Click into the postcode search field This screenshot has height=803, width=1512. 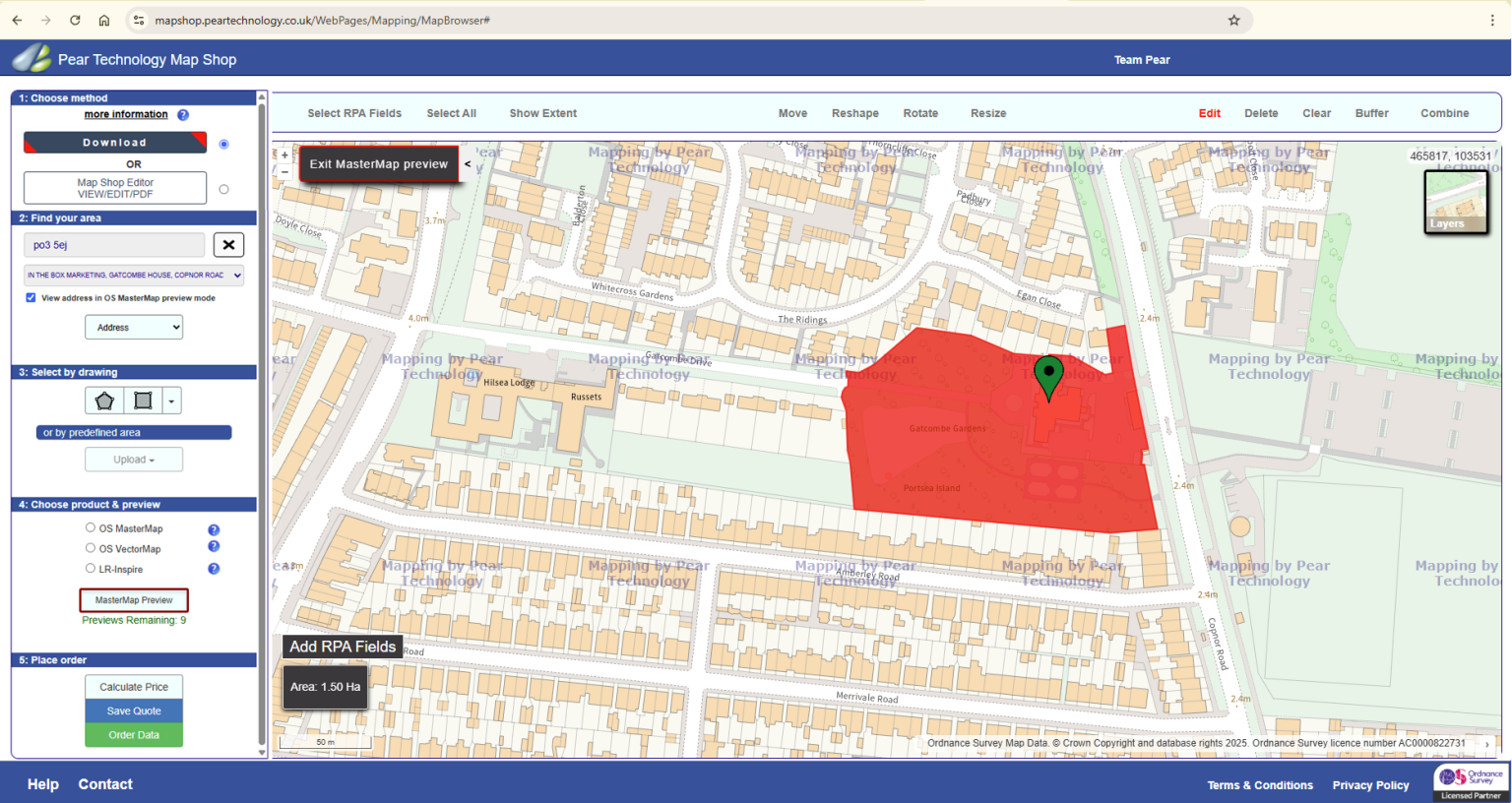point(114,245)
